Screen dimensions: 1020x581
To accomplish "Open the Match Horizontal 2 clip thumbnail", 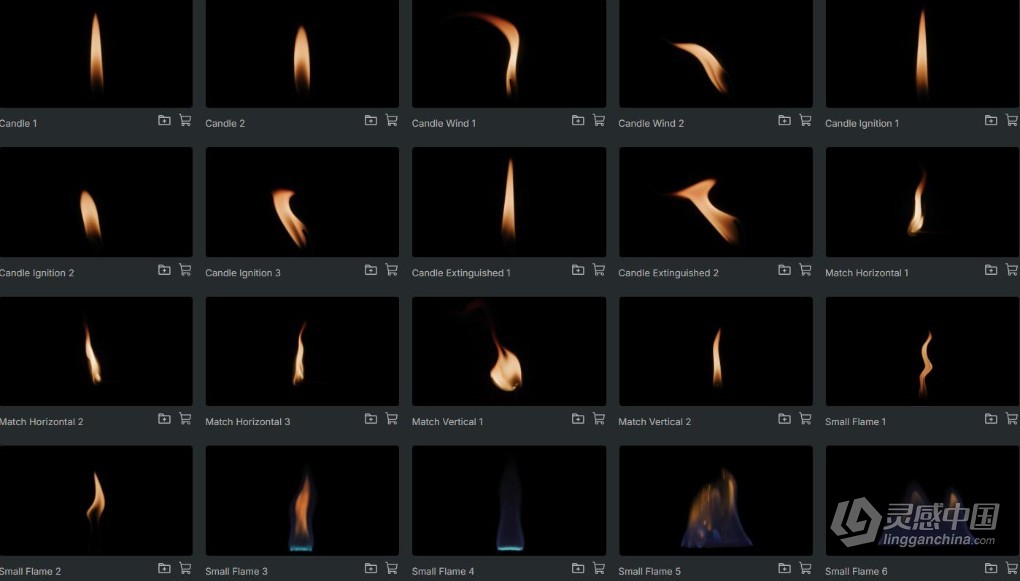I will pos(96,350).
